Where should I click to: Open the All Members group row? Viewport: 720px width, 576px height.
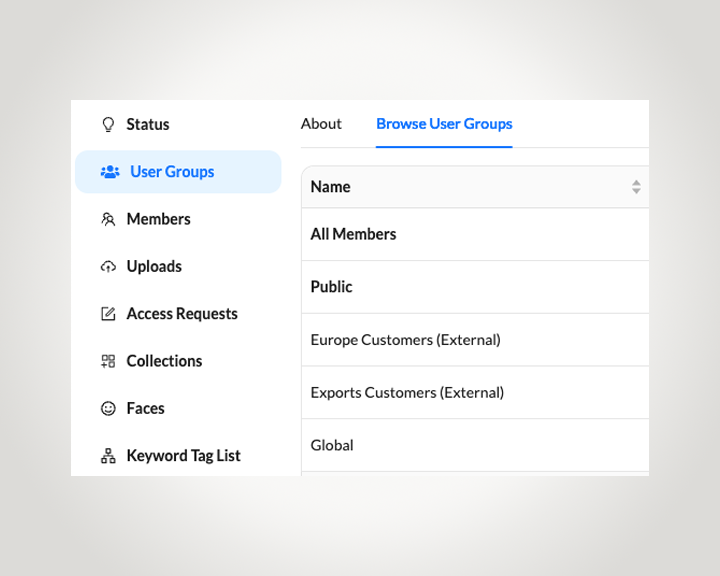[x=475, y=234]
